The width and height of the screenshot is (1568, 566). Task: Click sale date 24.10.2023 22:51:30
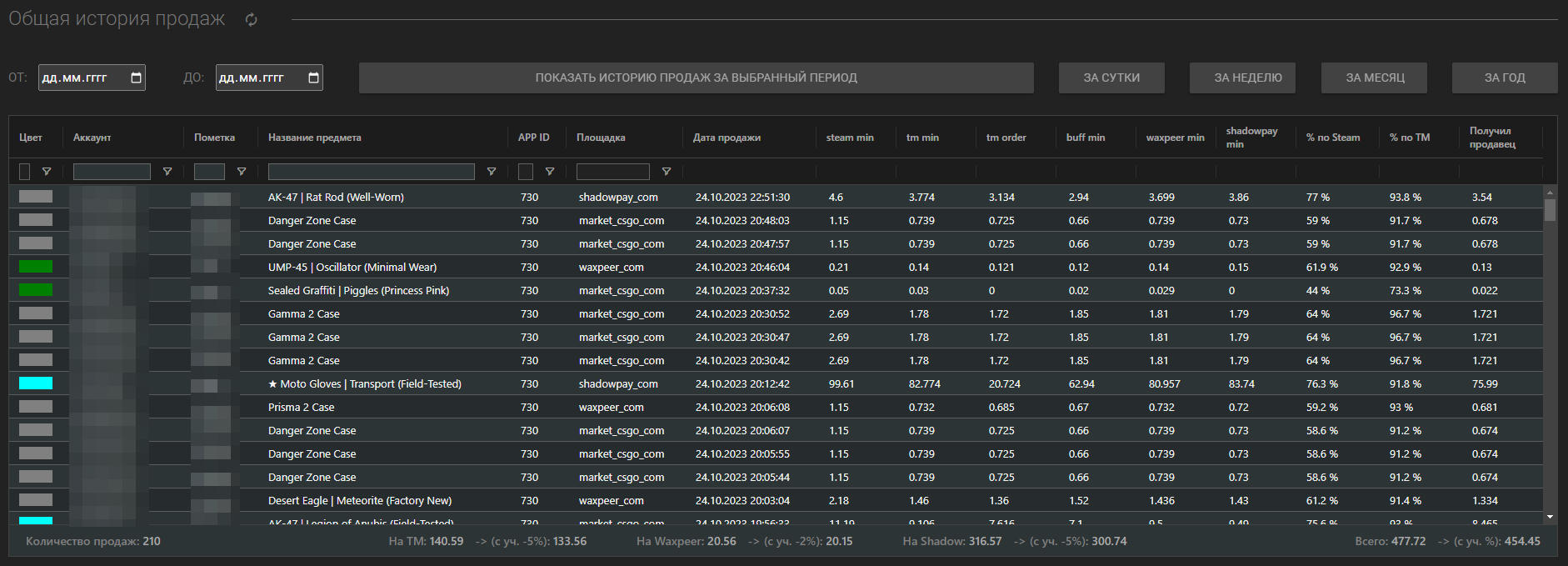click(x=742, y=198)
